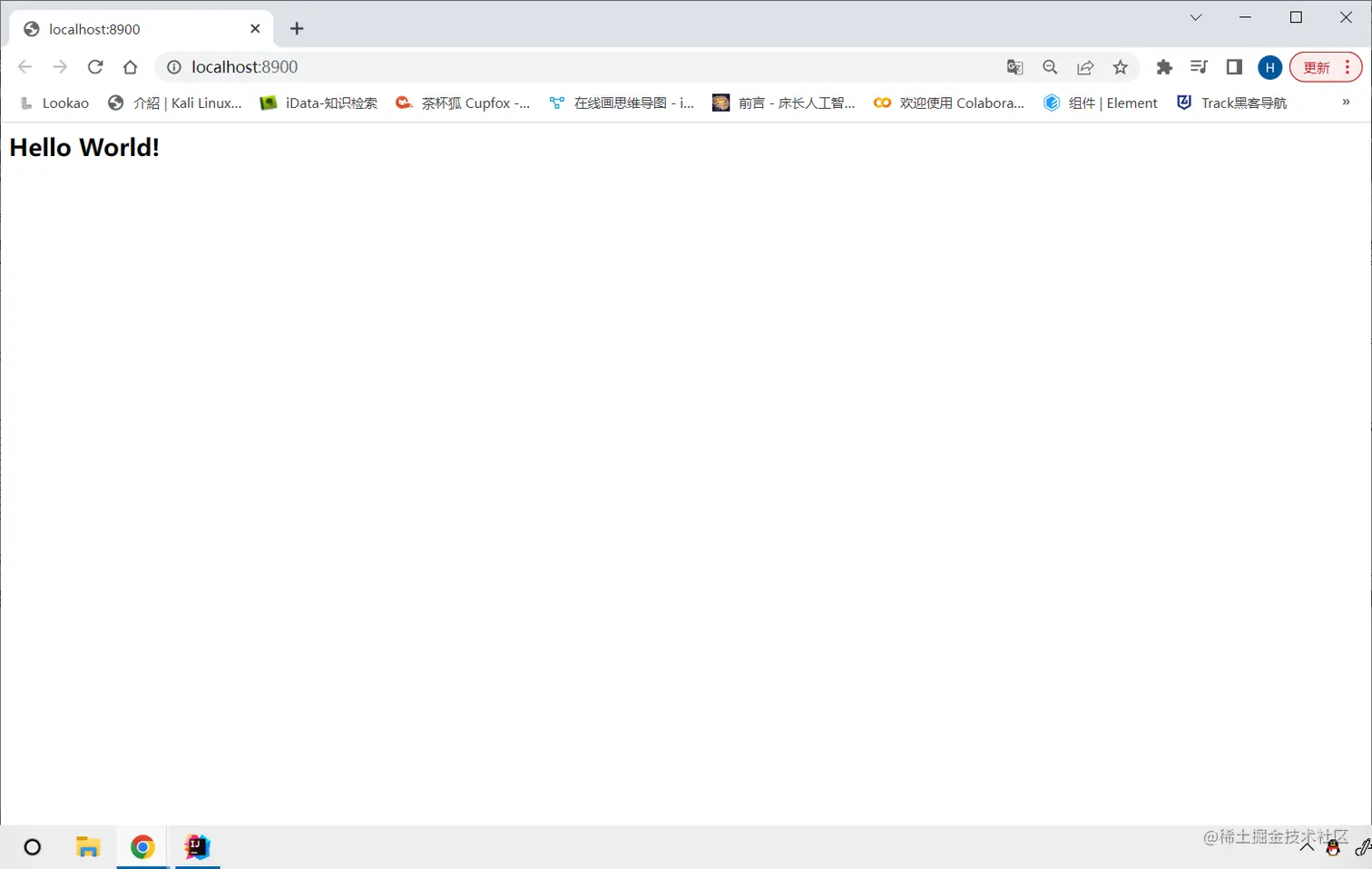Click the 更新 update button
This screenshot has height=869, width=1372.
coord(1316,67)
